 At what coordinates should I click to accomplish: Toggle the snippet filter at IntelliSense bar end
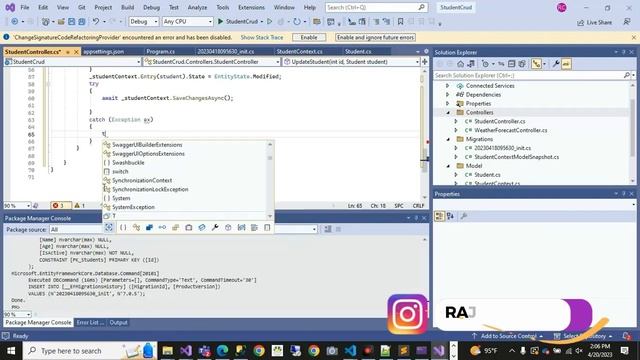click(267, 227)
